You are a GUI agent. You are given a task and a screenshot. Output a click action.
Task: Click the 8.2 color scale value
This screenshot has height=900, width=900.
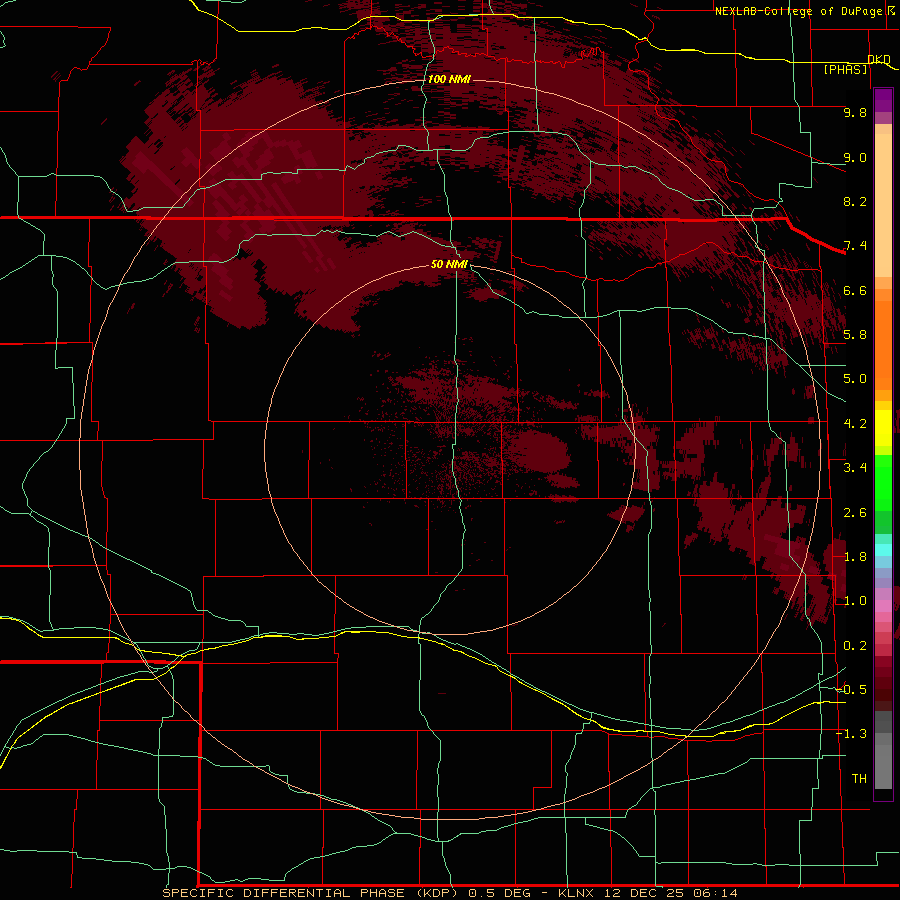[x=855, y=201]
